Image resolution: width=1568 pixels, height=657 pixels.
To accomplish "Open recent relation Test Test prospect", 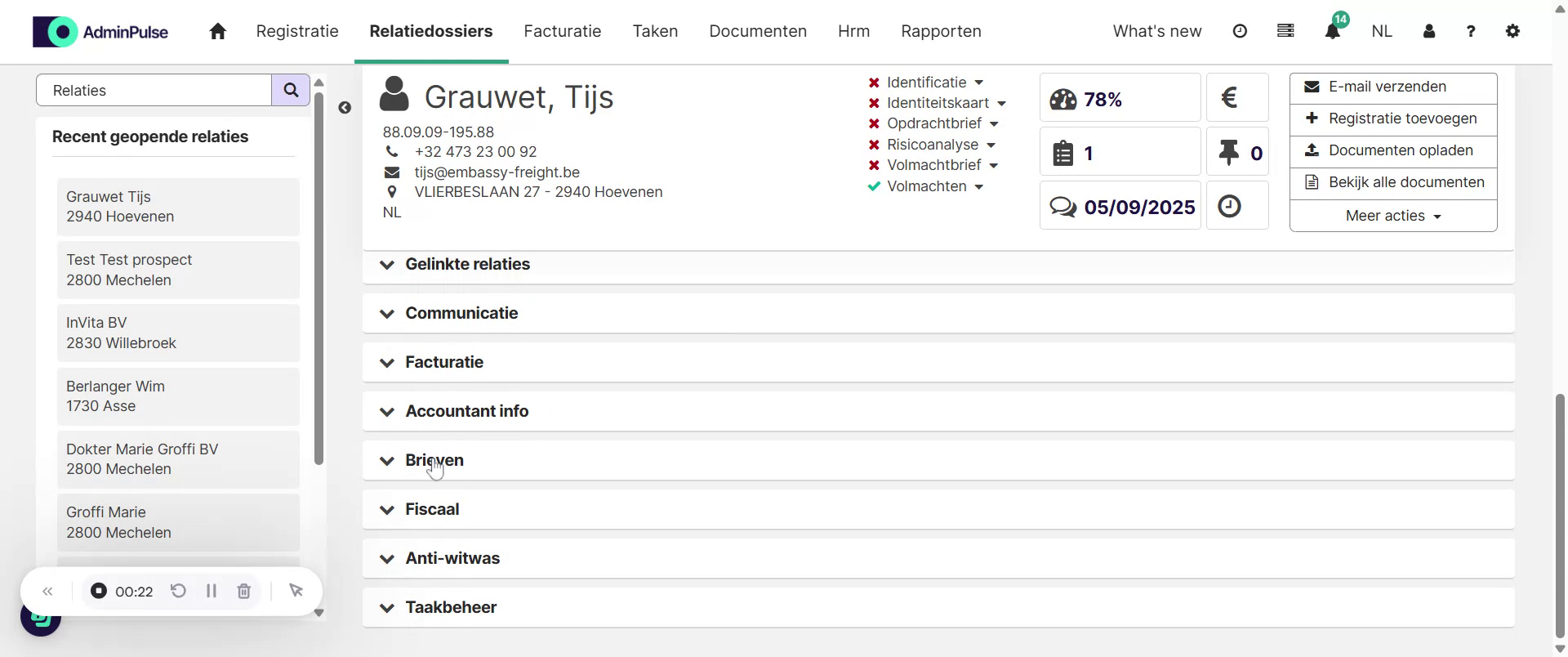I will pyautogui.click(x=178, y=270).
